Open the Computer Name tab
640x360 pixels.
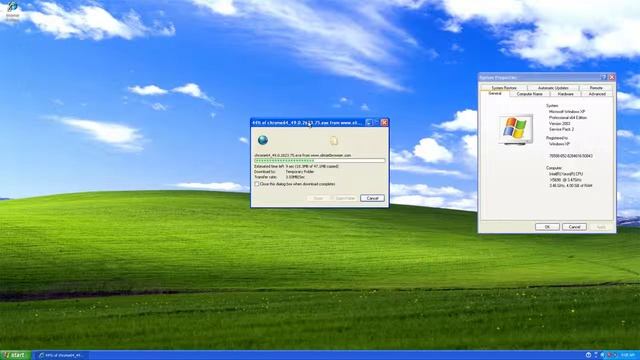click(530, 94)
